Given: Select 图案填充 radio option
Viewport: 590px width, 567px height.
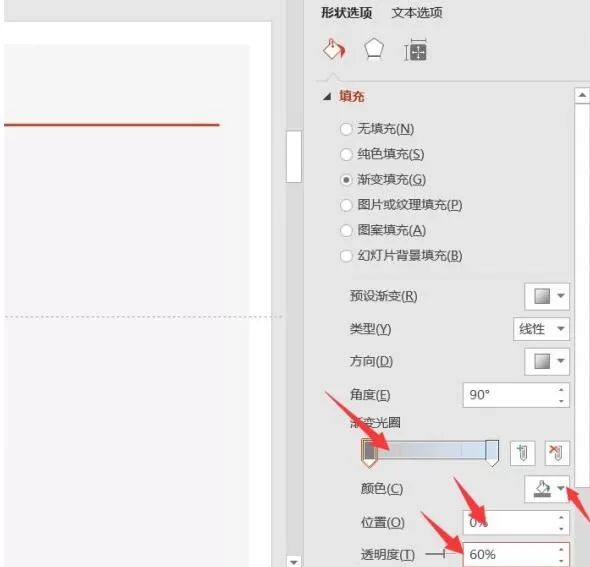Looking at the screenshot, I should 346,230.
